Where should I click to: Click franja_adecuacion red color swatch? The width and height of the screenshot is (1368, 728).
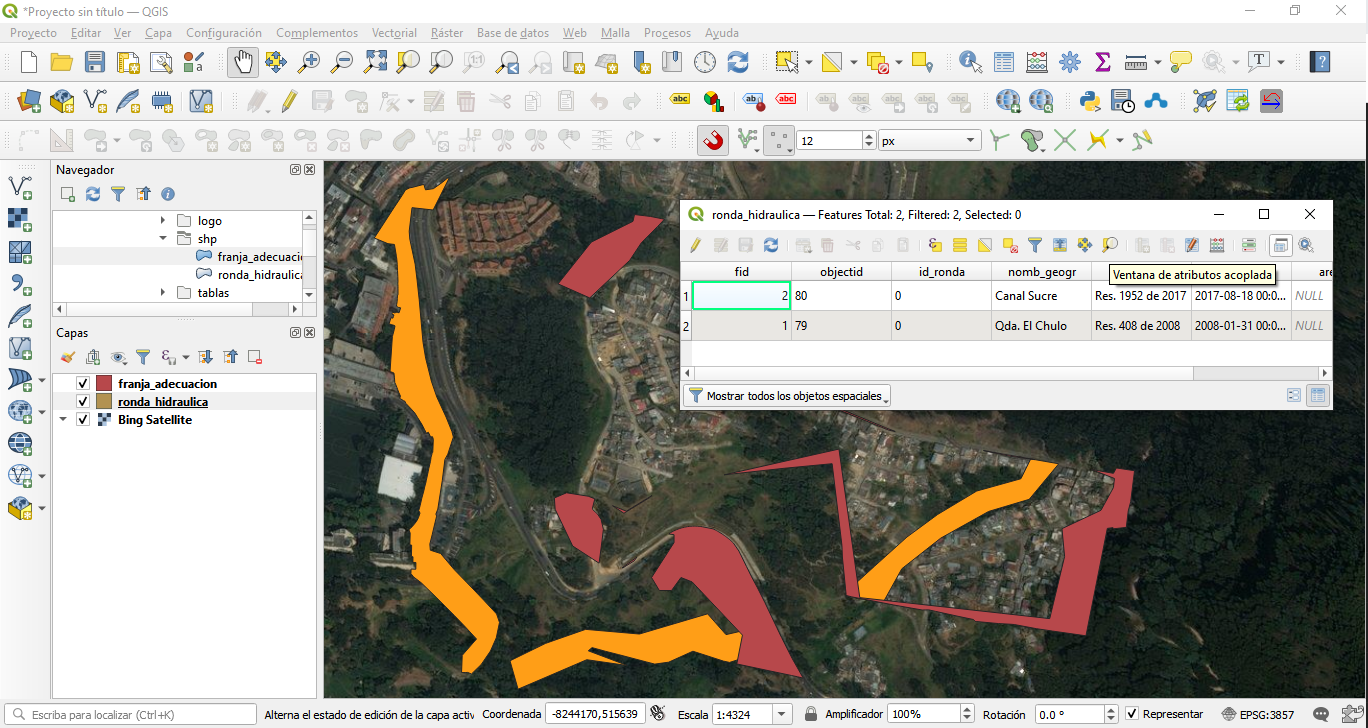104,384
